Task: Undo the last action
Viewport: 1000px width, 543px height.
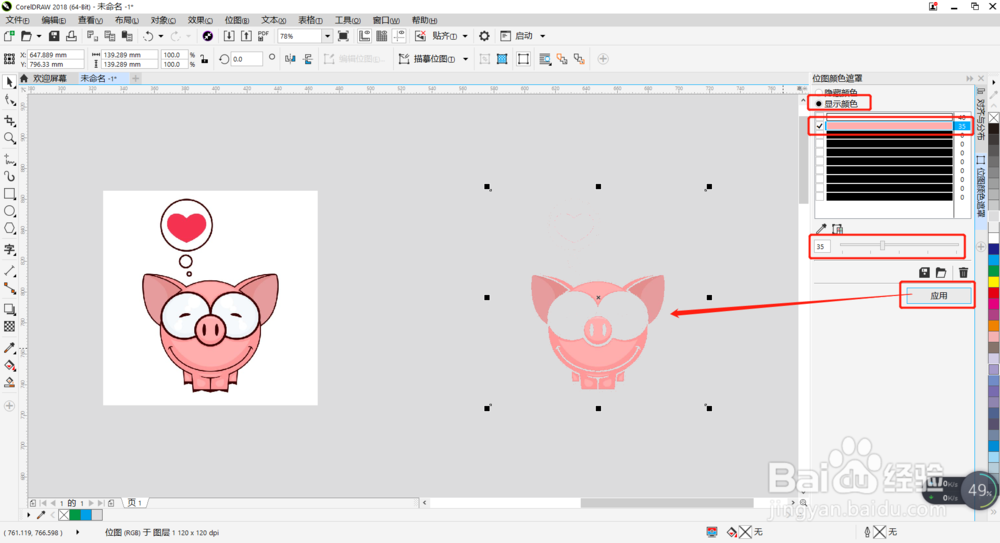Action: (x=148, y=36)
